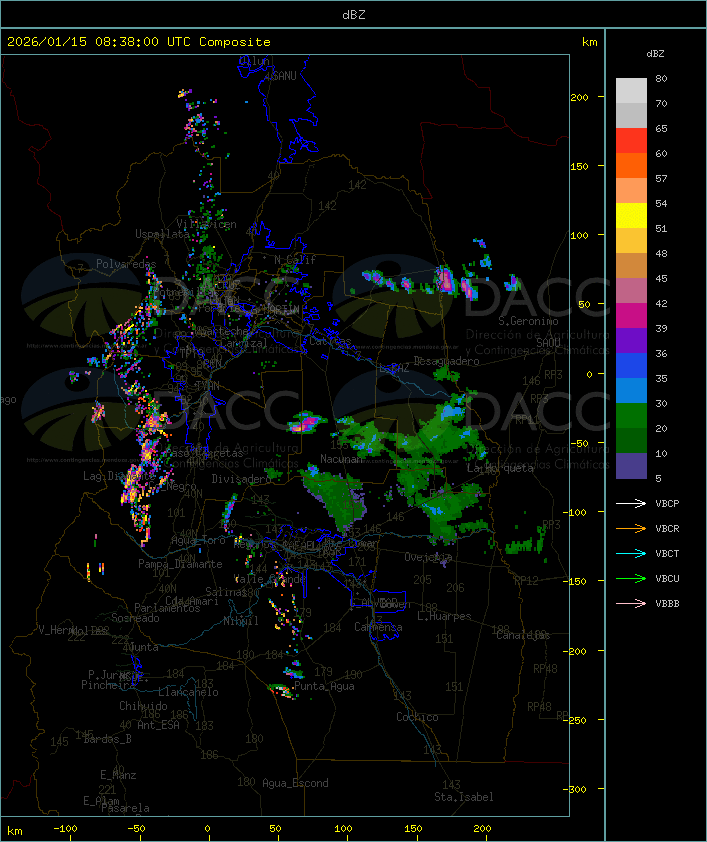Pick the tan swatch between 48 and 45
Image resolution: width=707 pixels, height=842 pixels.
click(x=631, y=265)
